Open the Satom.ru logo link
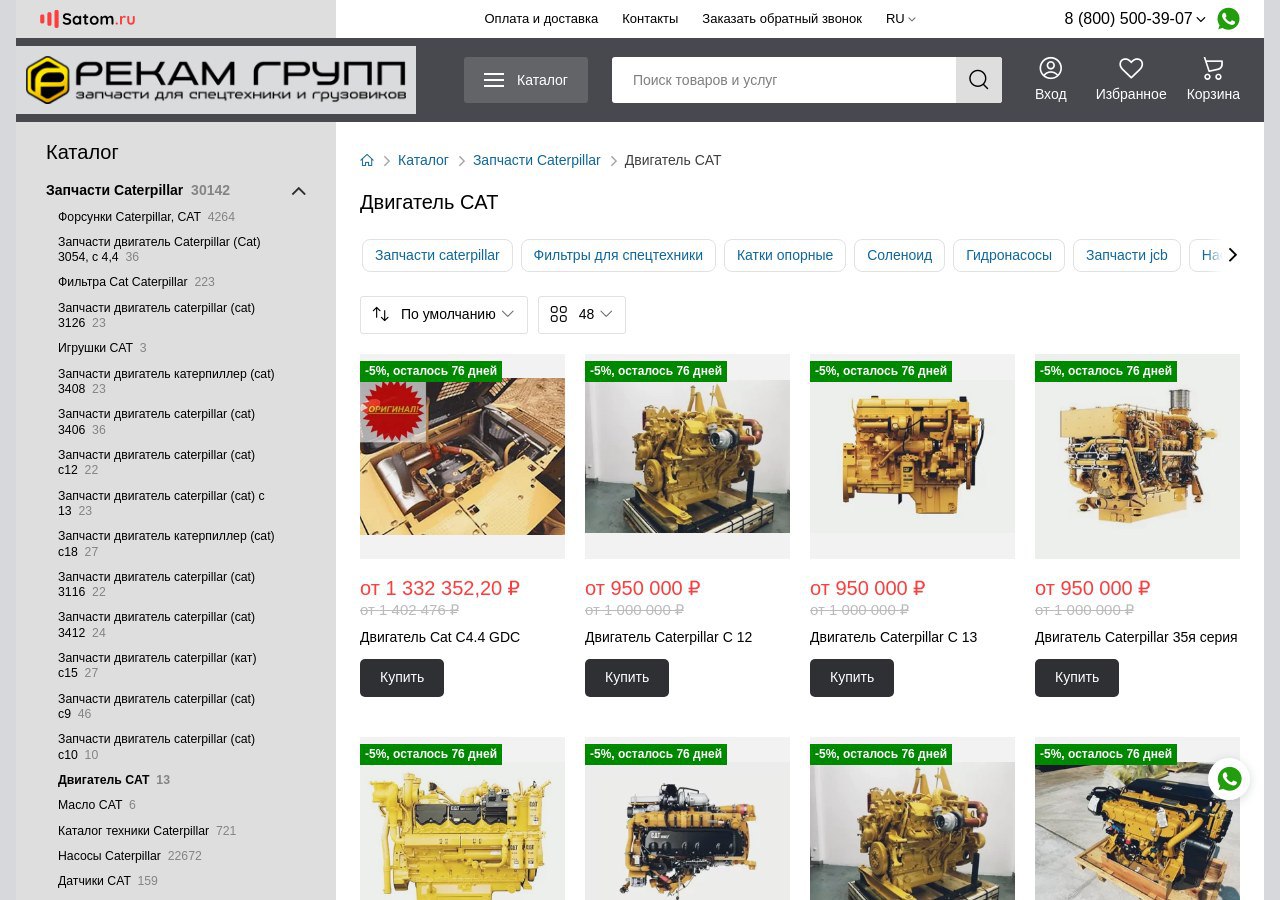The width and height of the screenshot is (1280, 900). [x=88, y=19]
